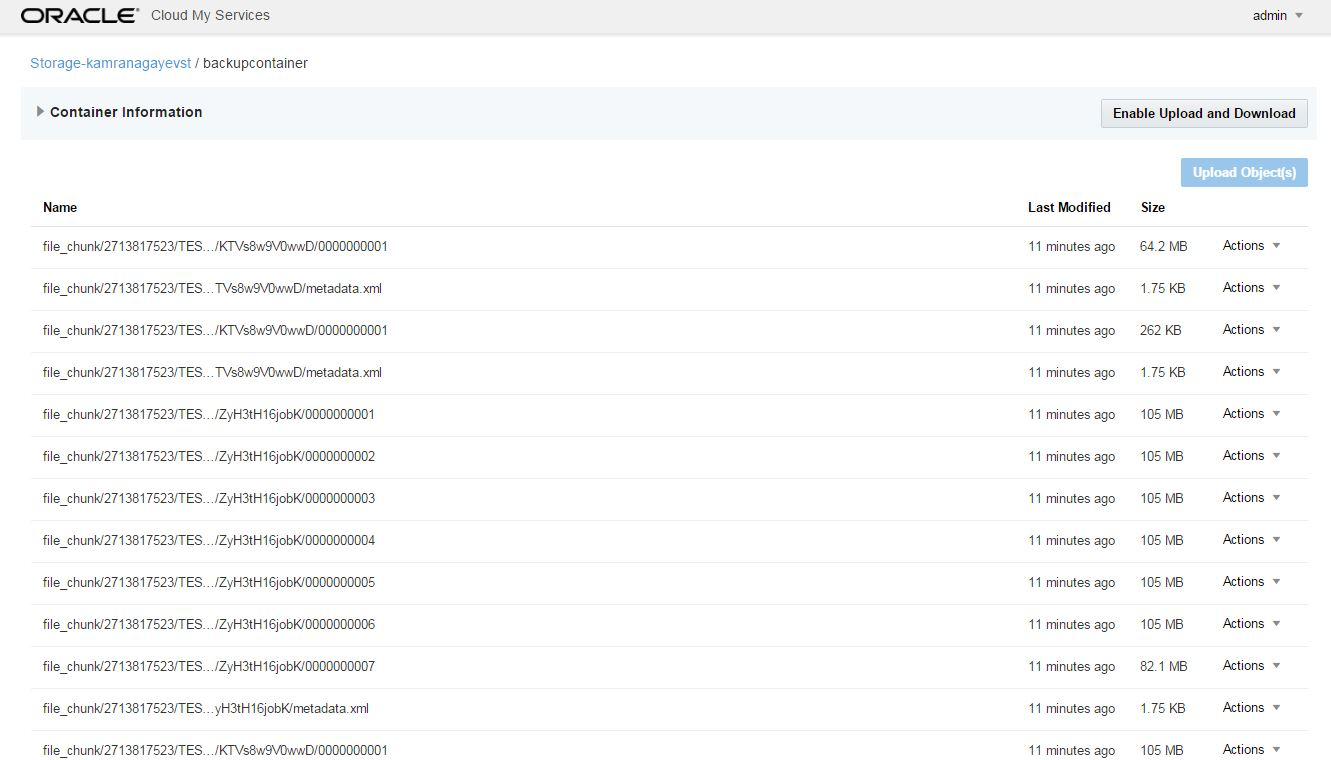The height and width of the screenshot is (760, 1331).
Task: Click the Name column header
Action: coord(60,207)
